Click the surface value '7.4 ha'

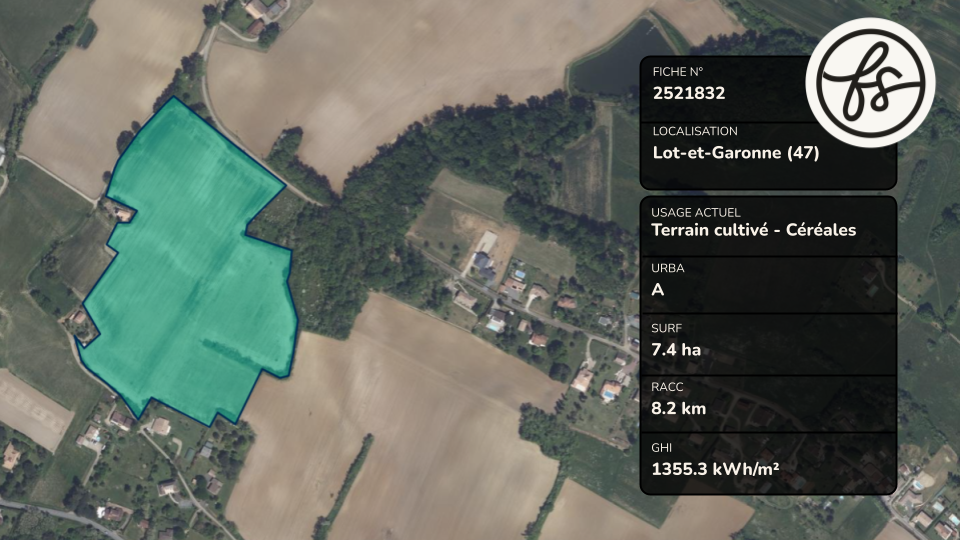pyautogui.click(x=676, y=350)
